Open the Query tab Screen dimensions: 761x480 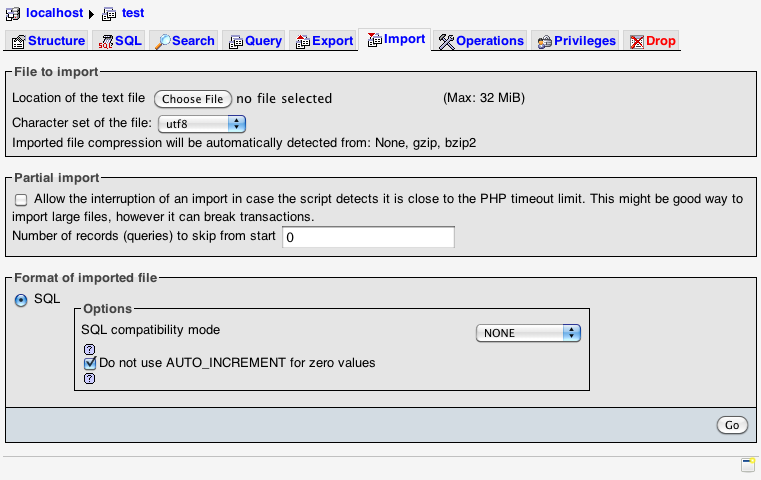(x=255, y=41)
